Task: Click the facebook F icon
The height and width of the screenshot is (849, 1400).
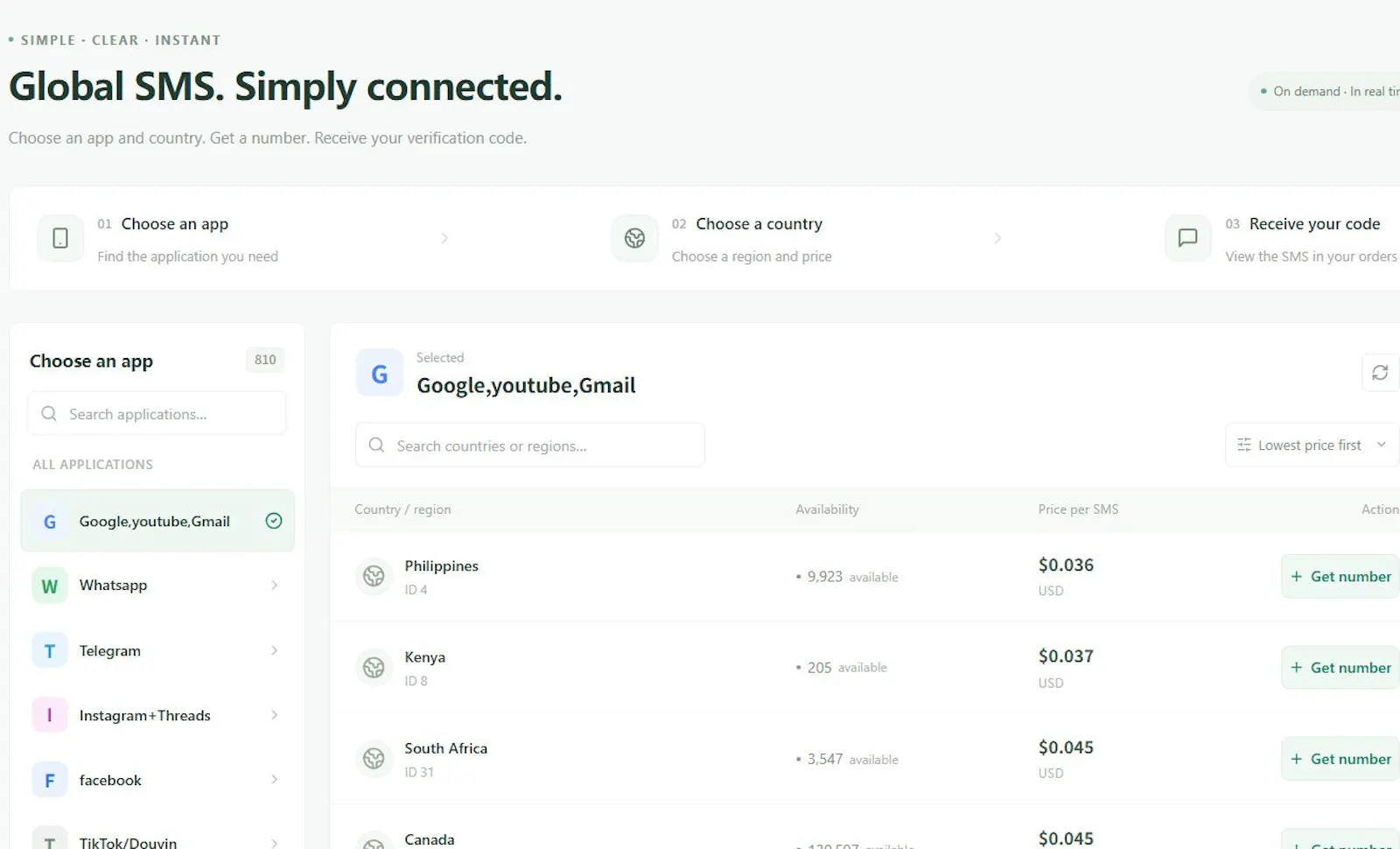Action: coord(50,780)
